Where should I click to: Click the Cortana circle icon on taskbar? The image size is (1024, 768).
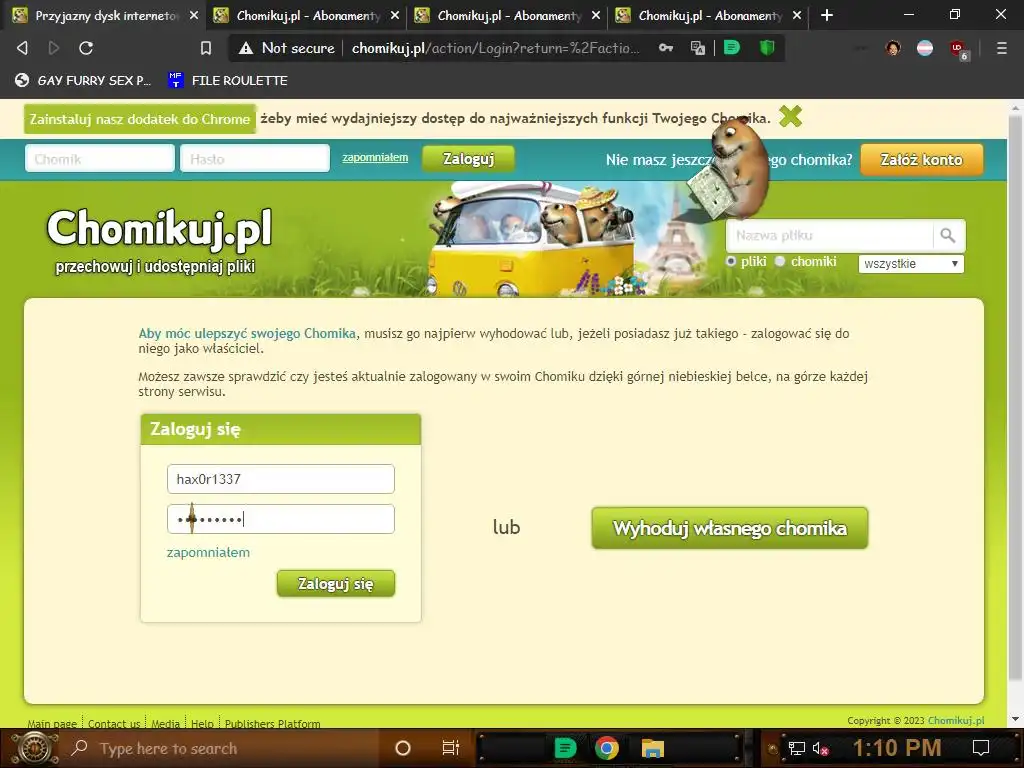click(403, 748)
